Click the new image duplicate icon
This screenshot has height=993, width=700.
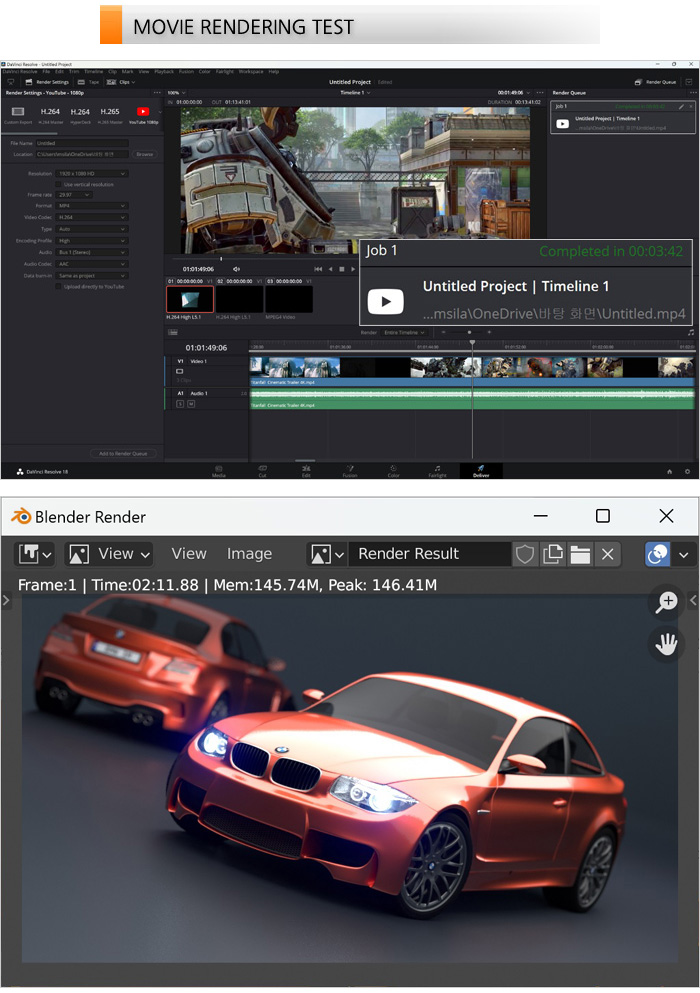point(553,554)
